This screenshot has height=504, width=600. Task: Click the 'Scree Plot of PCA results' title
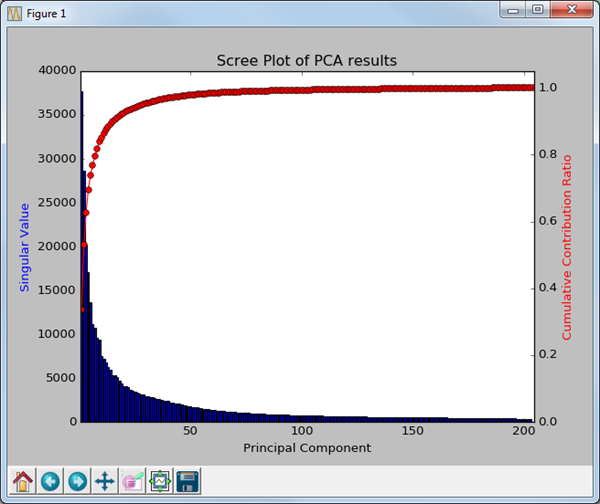[x=307, y=61]
